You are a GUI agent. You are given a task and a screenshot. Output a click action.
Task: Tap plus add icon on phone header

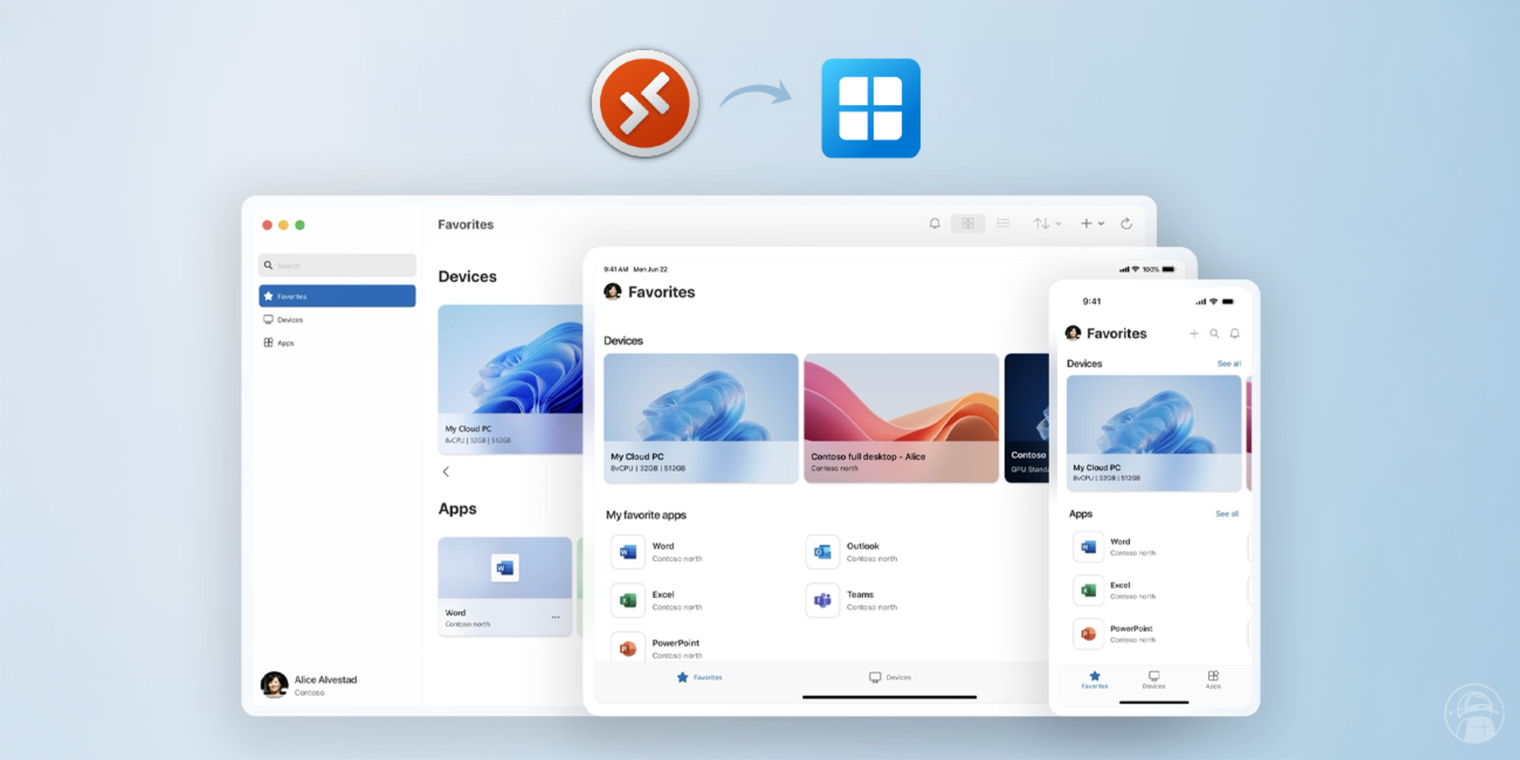tap(1194, 334)
